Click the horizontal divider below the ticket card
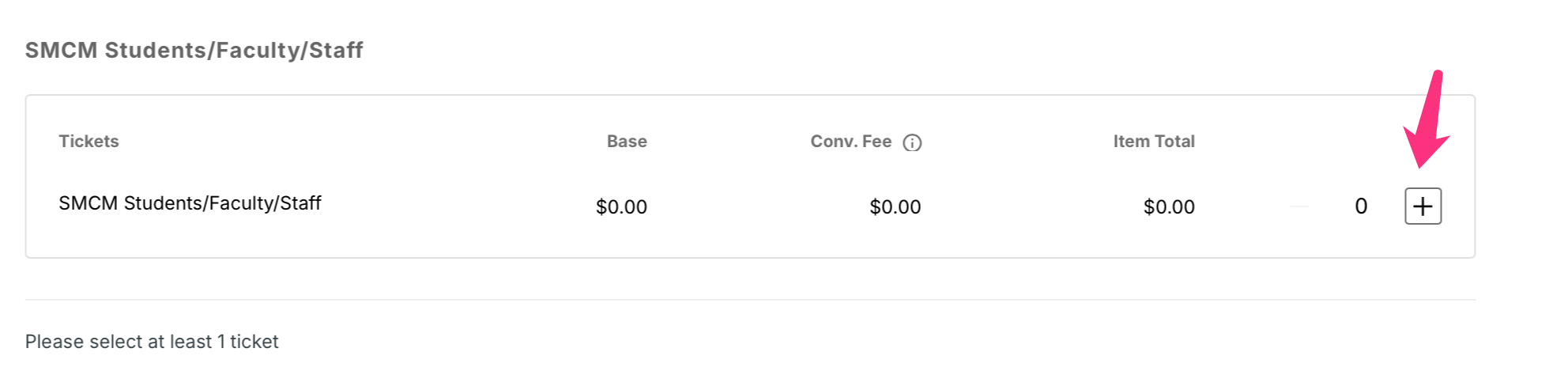Viewport: 1568px width, 371px height. click(x=750, y=300)
